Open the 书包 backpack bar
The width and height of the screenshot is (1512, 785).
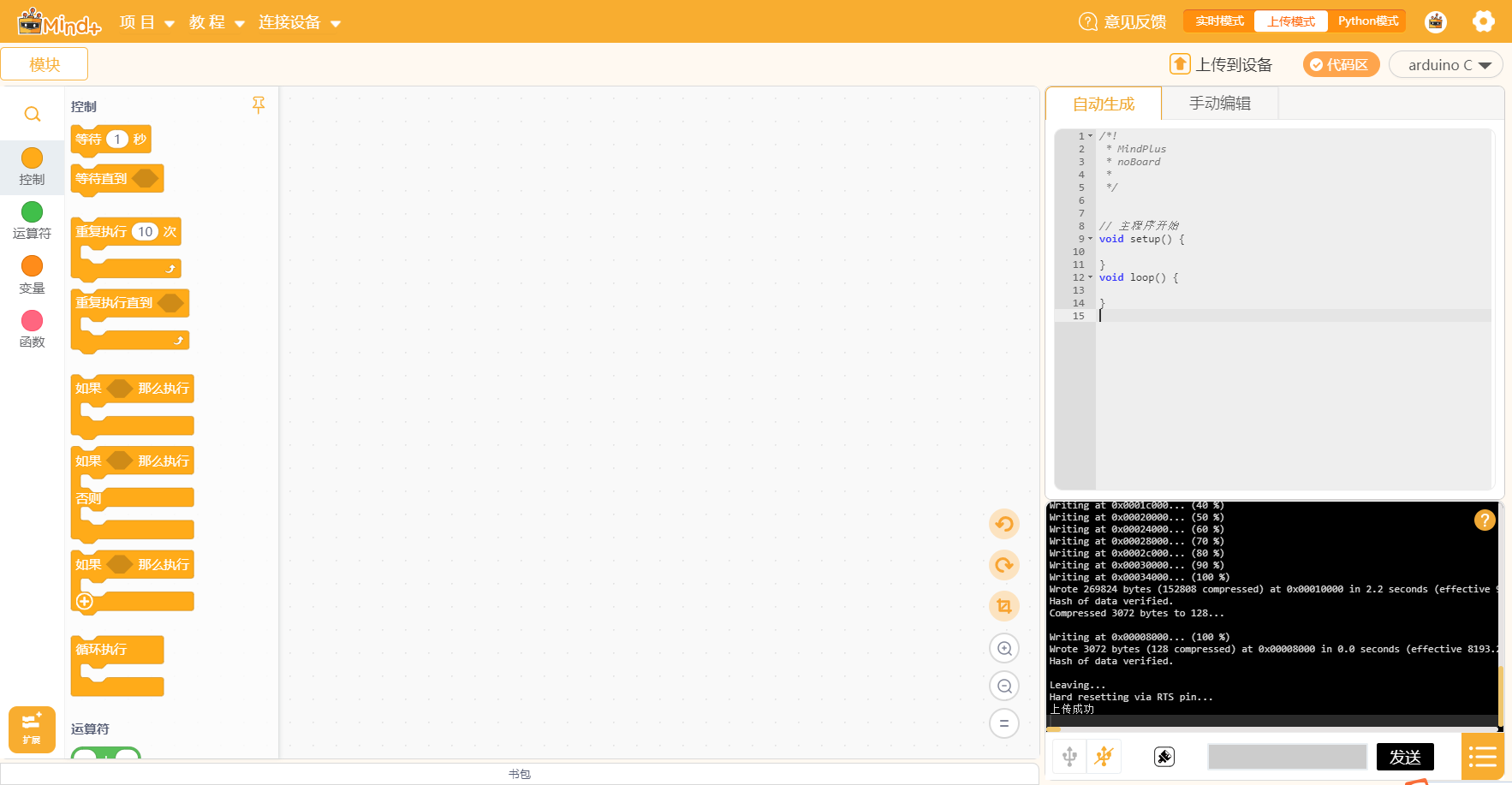point(520,774)
